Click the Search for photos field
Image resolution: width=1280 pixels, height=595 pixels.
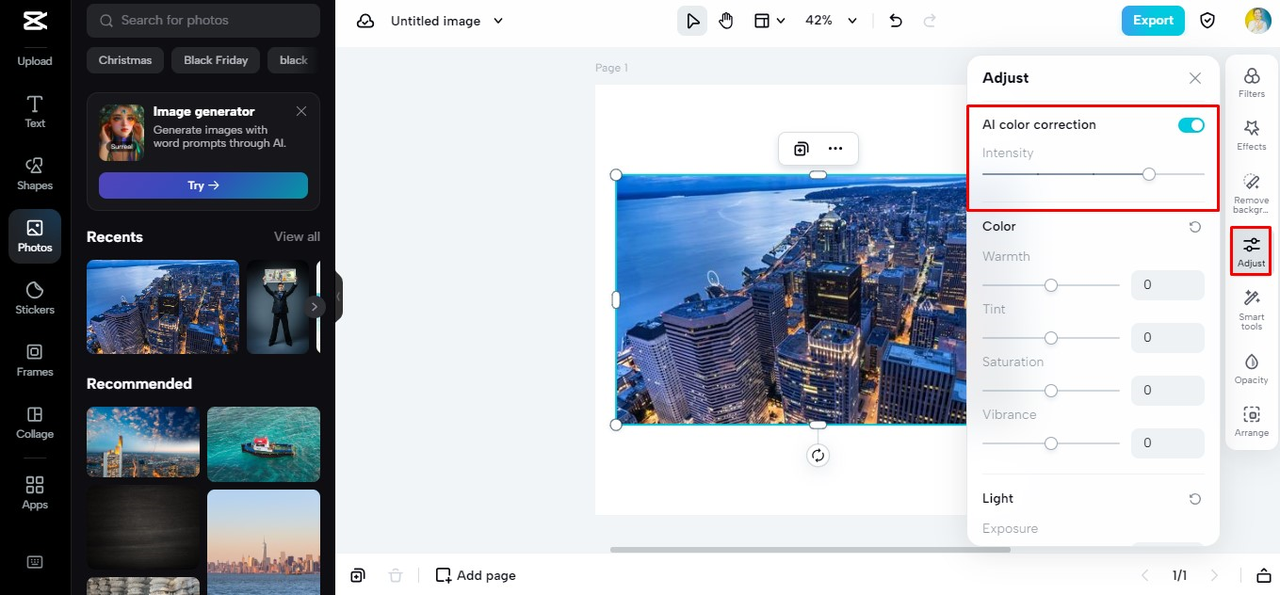coord(203,20)
